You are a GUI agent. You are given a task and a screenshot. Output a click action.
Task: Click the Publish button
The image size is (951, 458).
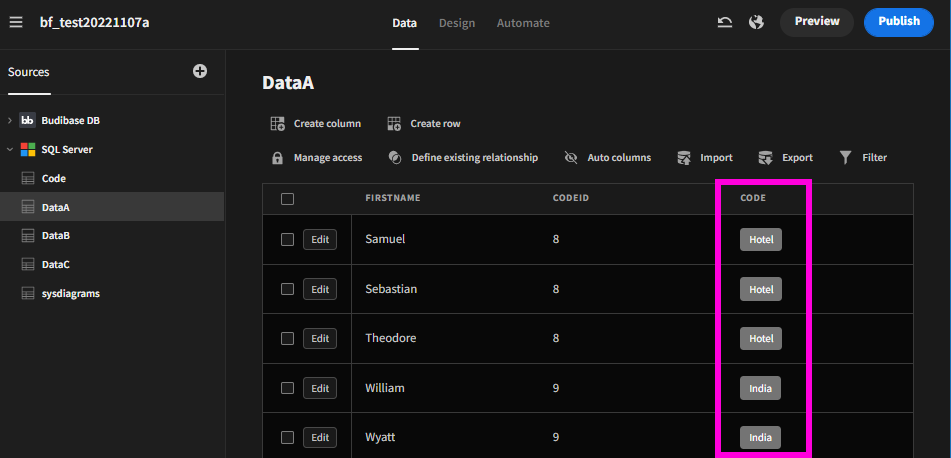[x=899, y=22]
